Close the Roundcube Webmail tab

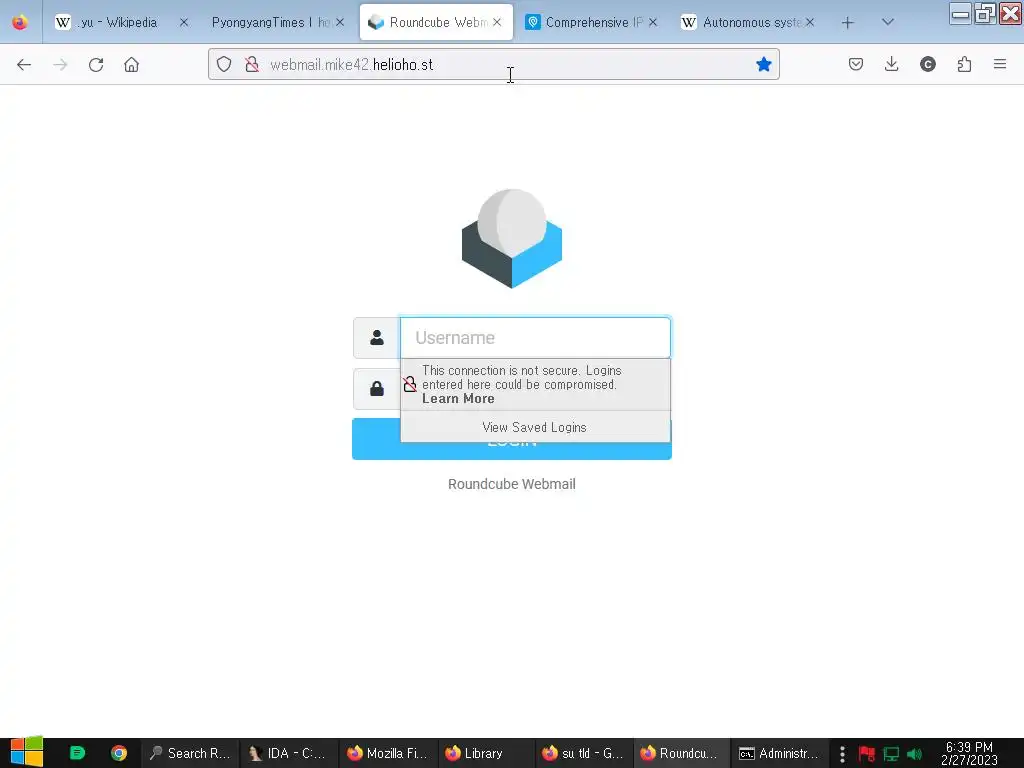497,22
